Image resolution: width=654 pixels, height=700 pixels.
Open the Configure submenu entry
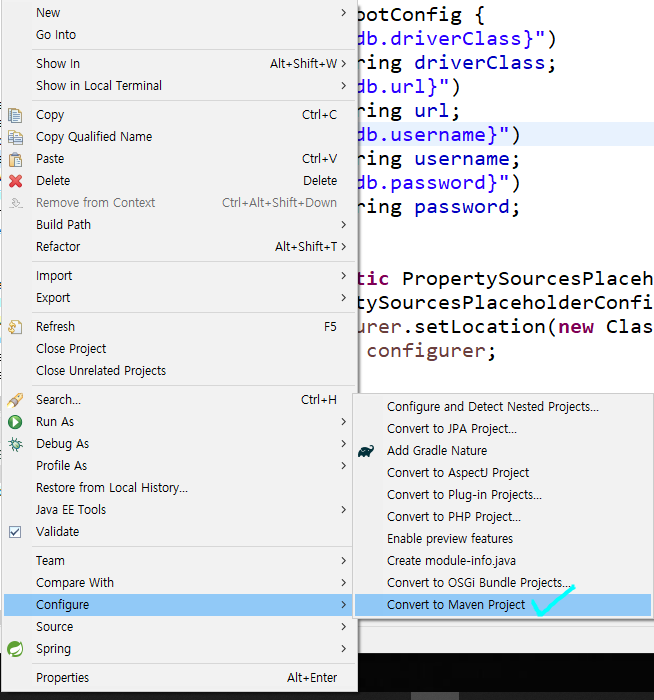pyautogui.click(x=179, y=605)
